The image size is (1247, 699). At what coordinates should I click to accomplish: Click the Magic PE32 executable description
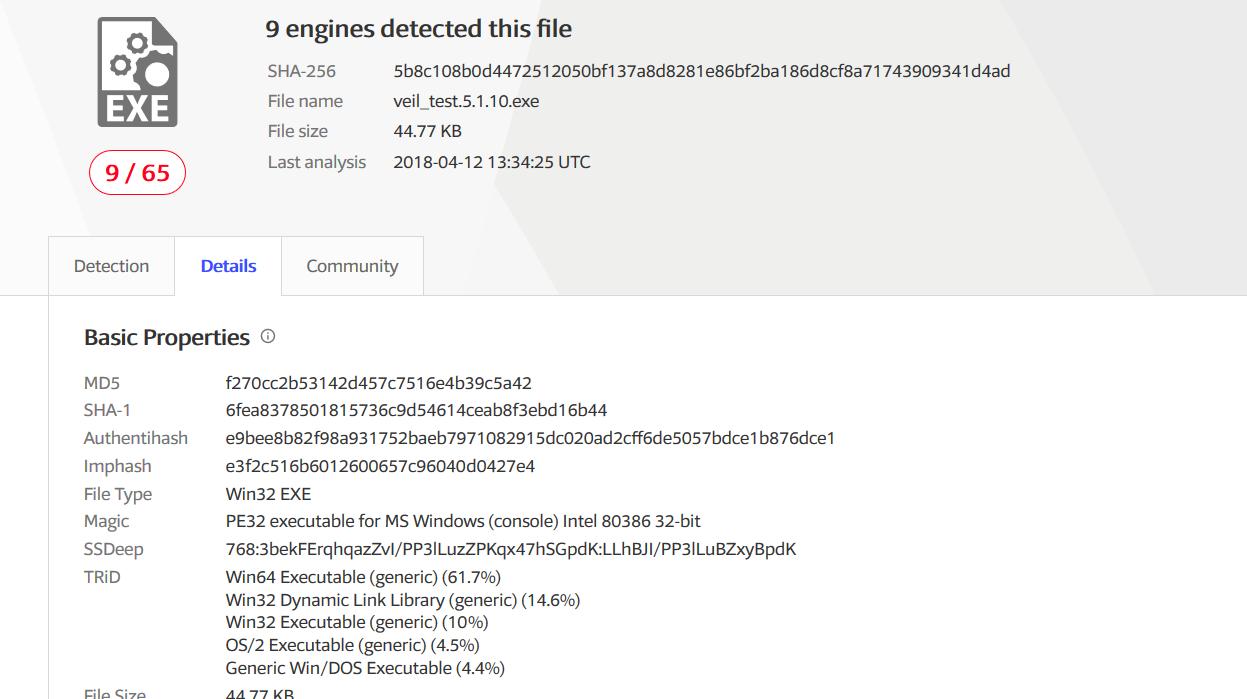463,521
